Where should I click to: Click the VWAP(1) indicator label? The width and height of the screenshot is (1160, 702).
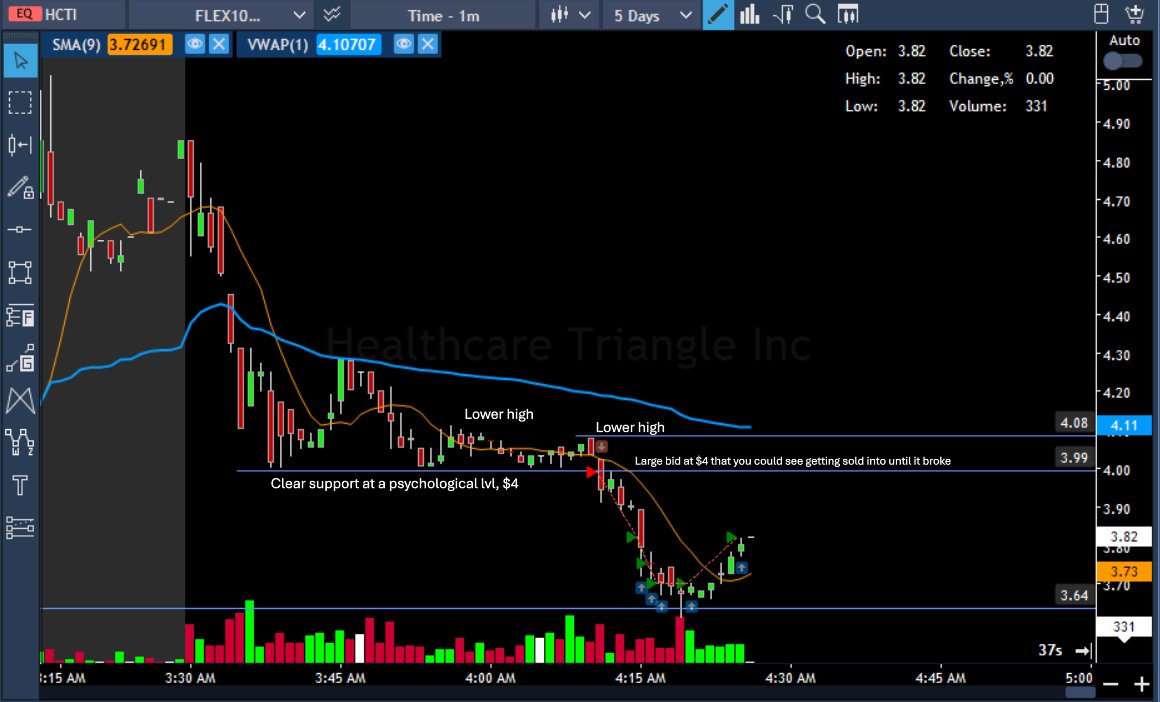[277, 44]
